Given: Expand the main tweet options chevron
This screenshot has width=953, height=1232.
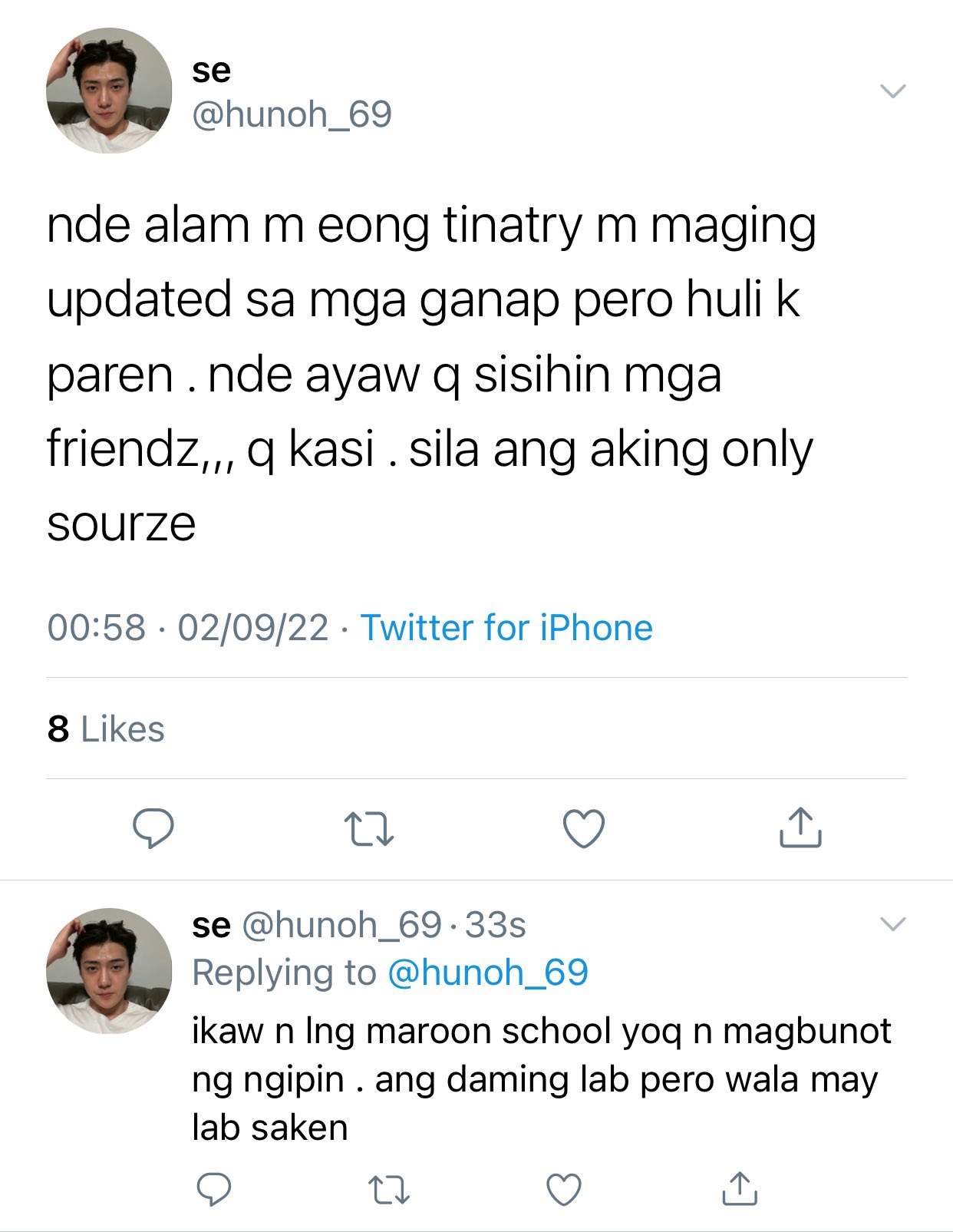Looking at the screenshot, I should coord(893,91).
